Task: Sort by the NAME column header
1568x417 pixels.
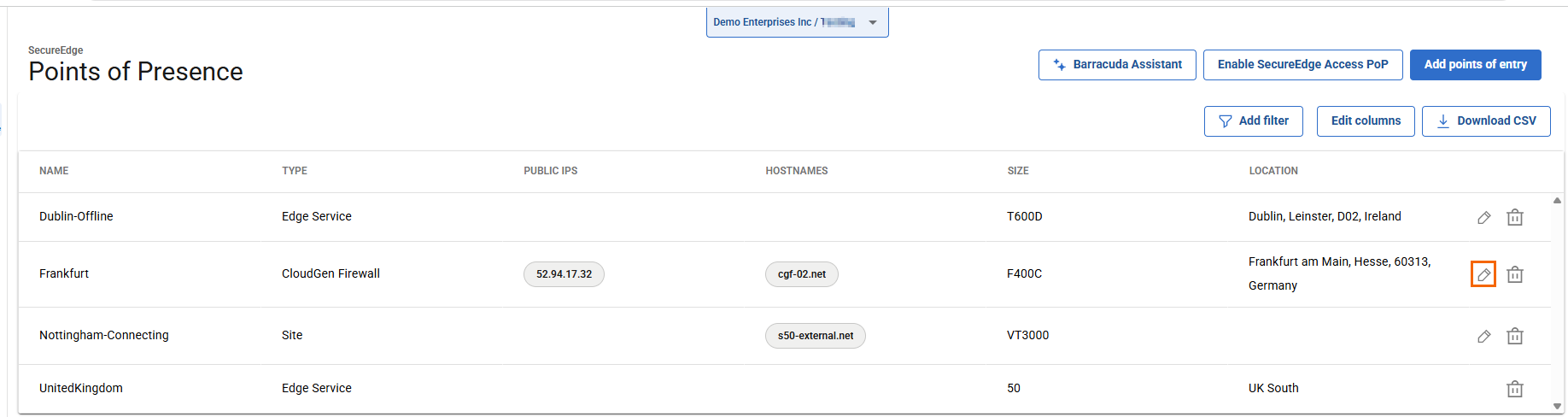Action: 54,171
